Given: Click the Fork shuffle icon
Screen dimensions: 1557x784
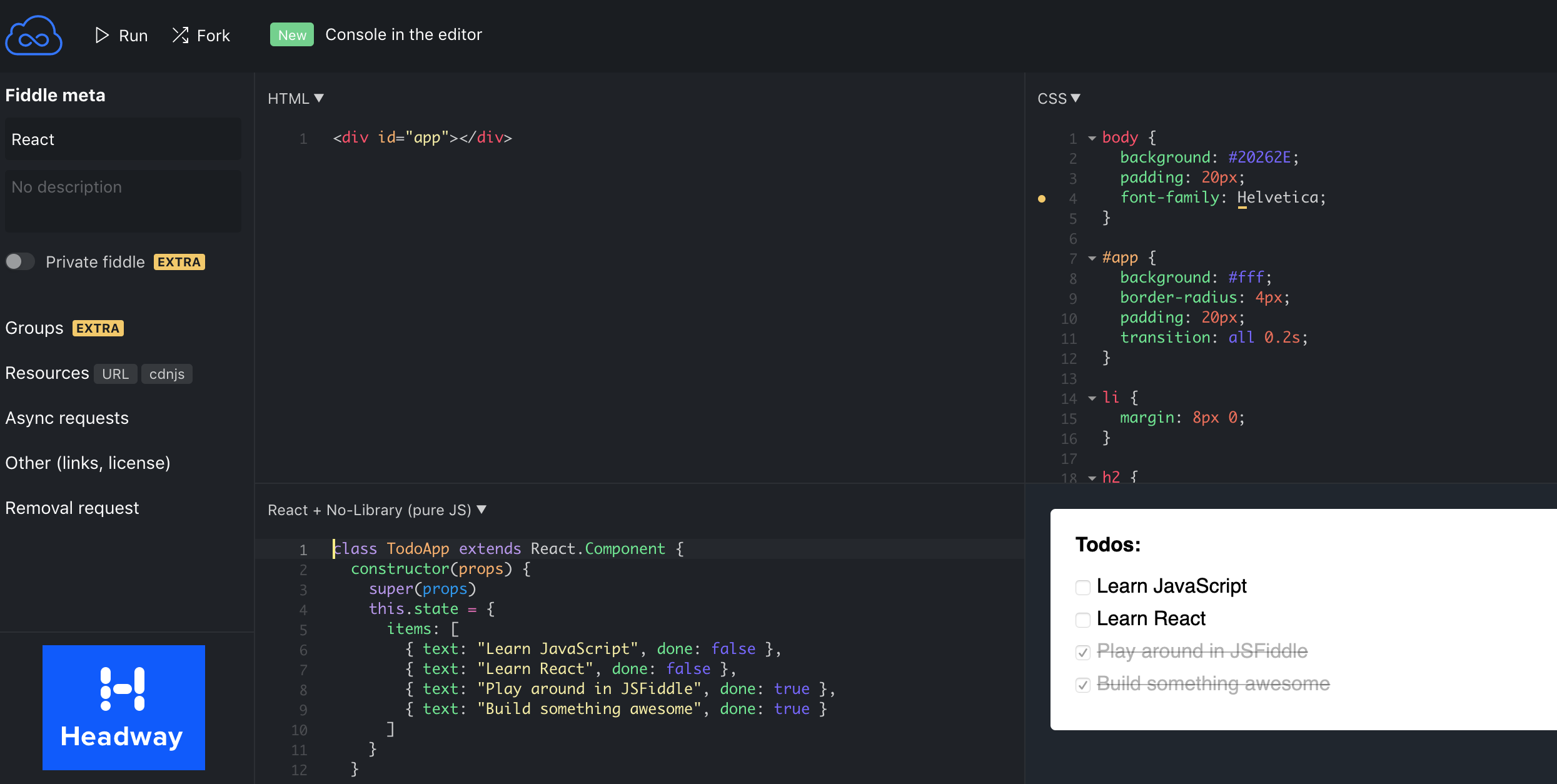Looking at the screenshot, I should [180, 35].
